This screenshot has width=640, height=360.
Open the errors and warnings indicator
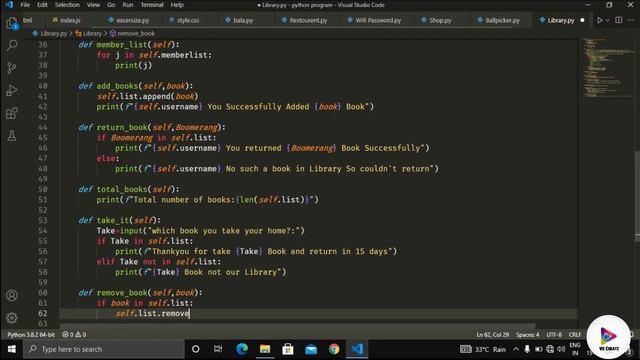click(x=74, y=334)
